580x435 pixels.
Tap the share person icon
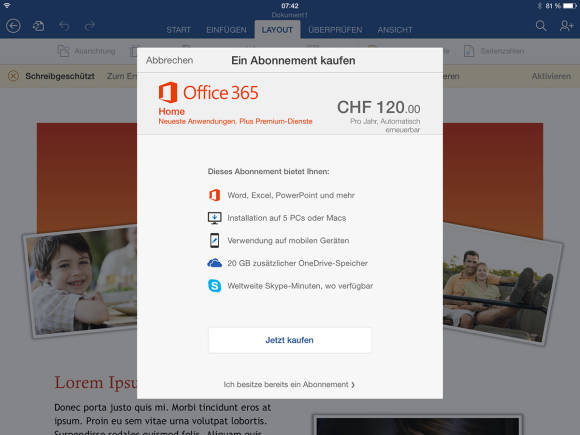pyautogui.click(x=566, y=26)
